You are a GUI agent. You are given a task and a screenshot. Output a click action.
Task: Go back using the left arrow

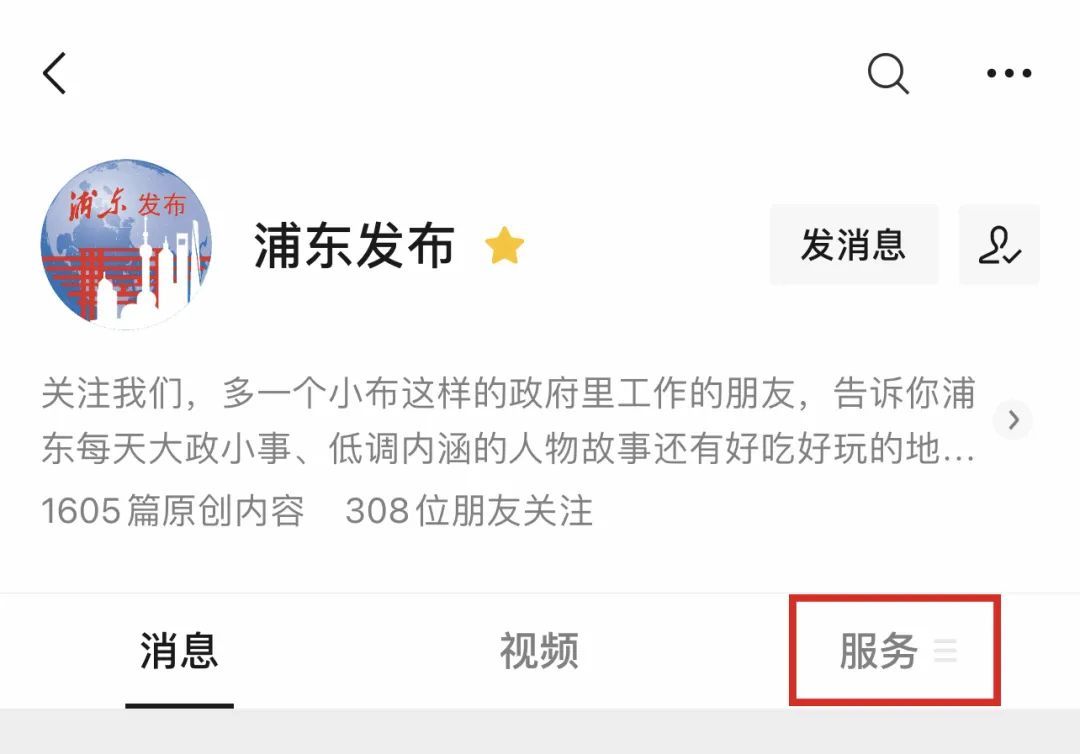point(54,73)
